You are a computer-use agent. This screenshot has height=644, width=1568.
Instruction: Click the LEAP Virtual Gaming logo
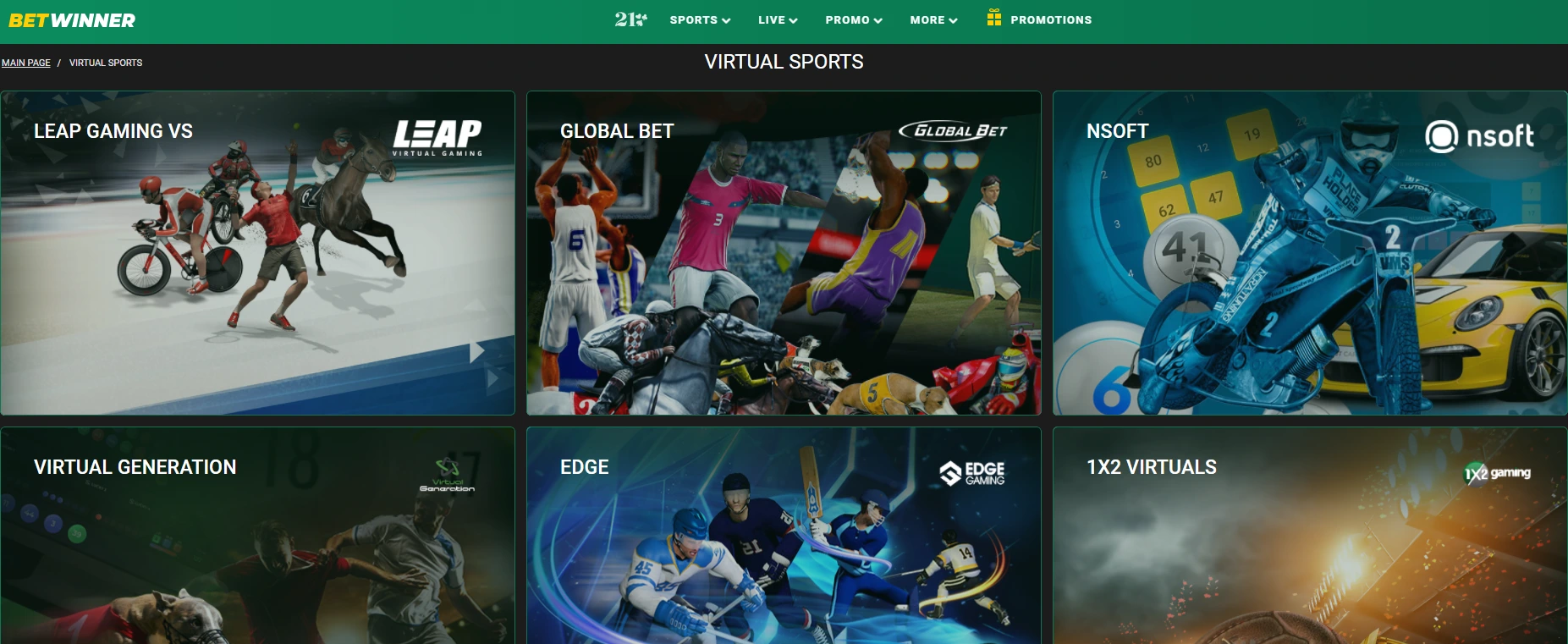[x=437, y=137]
